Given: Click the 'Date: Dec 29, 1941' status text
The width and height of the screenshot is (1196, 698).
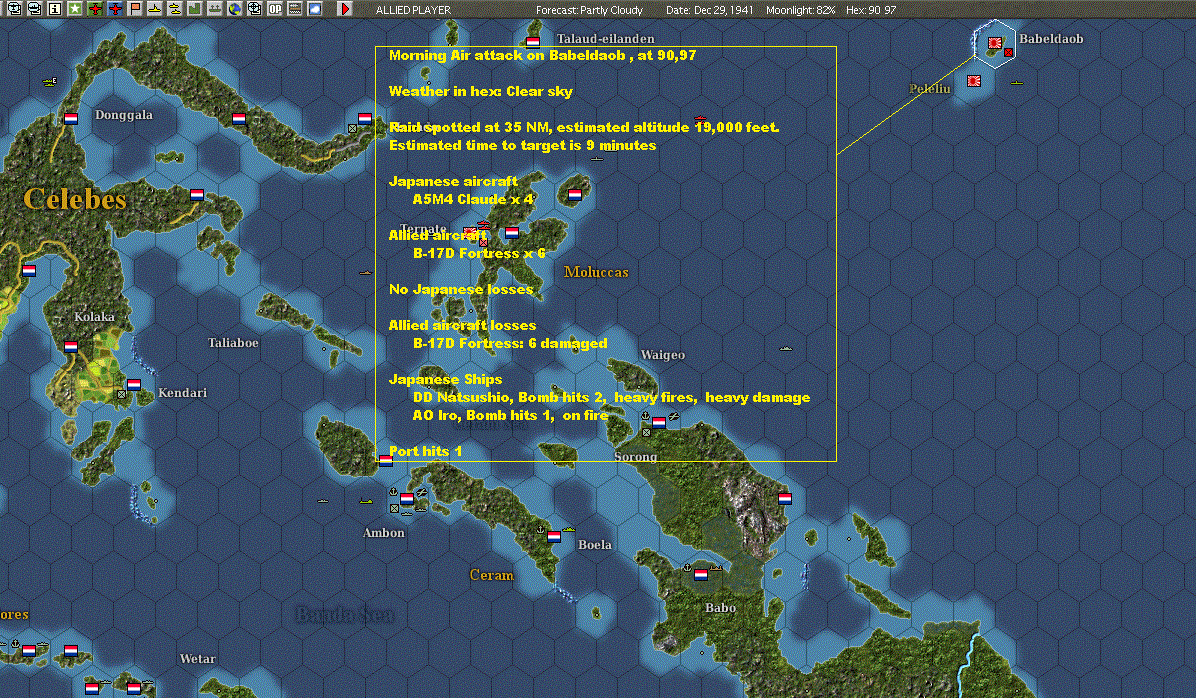Looking at the screenshot, I should click(709, 10).
